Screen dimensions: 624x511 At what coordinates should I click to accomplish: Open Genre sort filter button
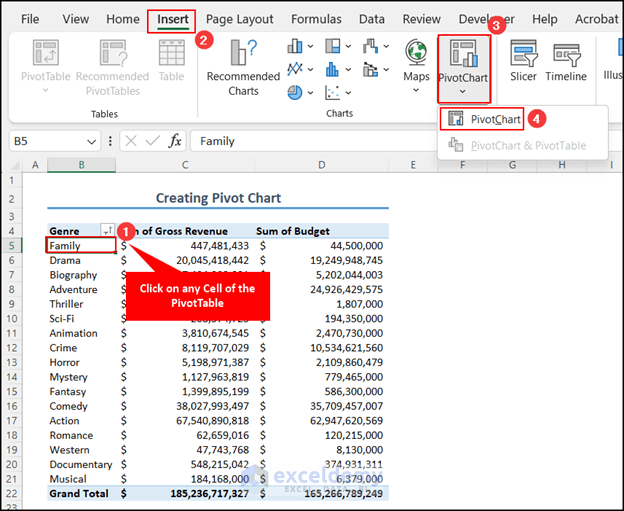(x=107, y=230)
